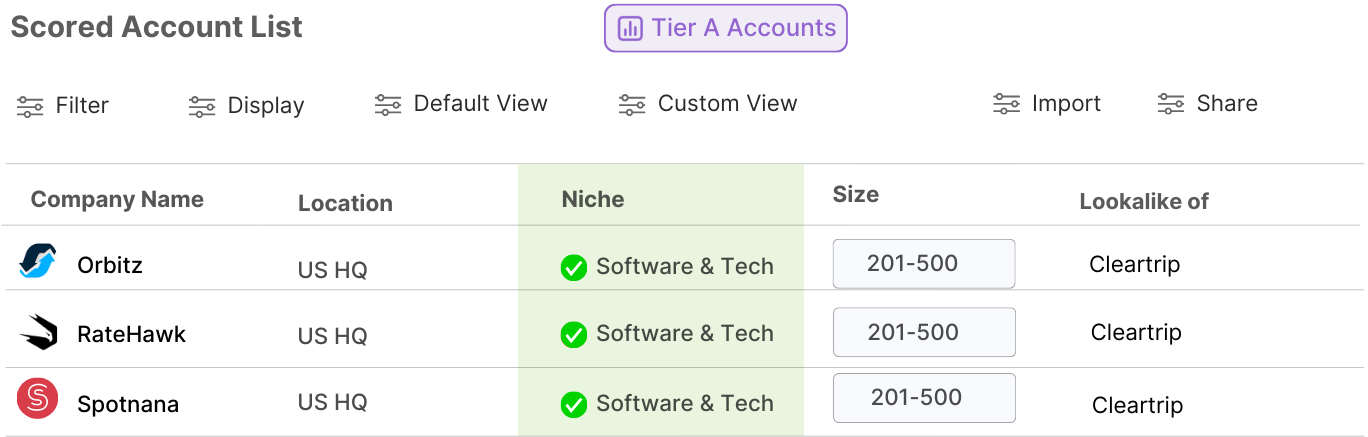Viewport: 1368px width, 437px height.
Task: Open the RateHawk size 201-500 box
Action: 923,332
